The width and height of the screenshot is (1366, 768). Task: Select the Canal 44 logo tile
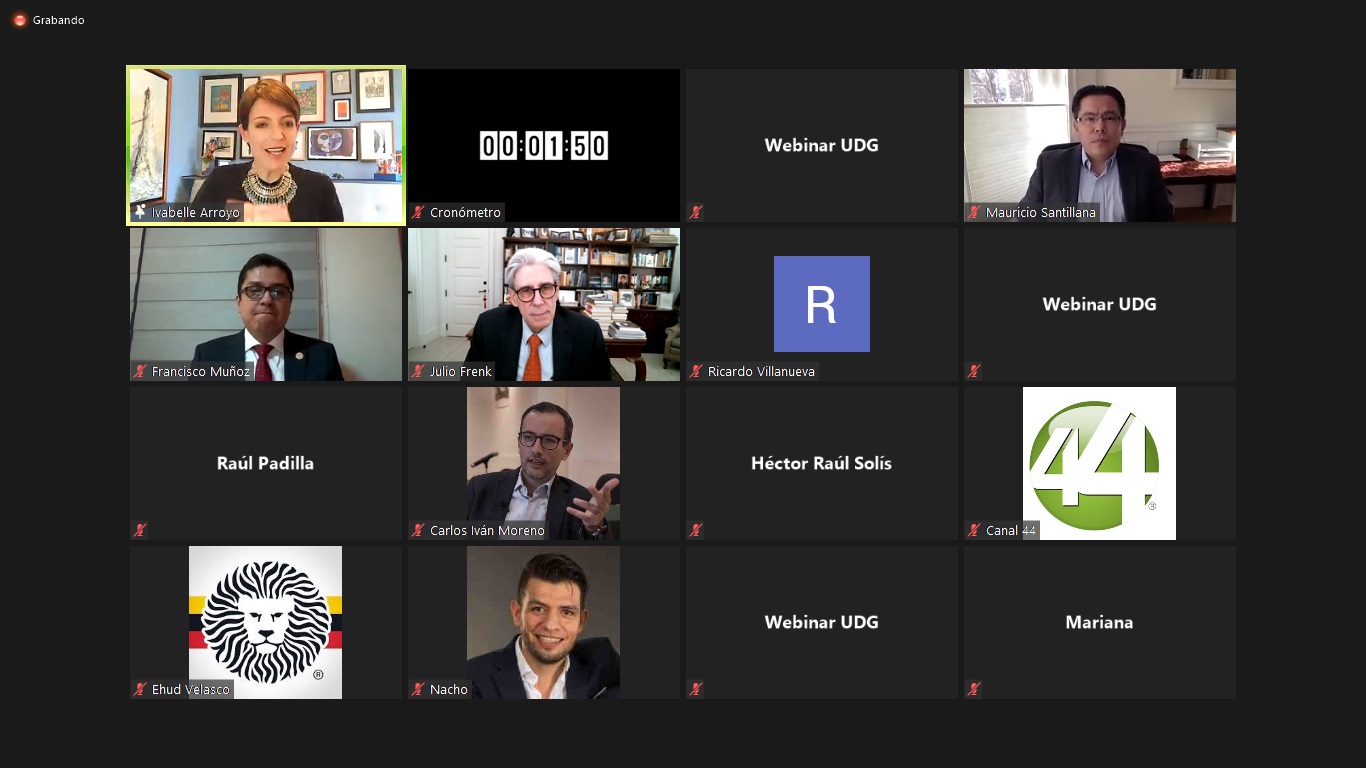pyautogui.click(x=1100, y=463)
